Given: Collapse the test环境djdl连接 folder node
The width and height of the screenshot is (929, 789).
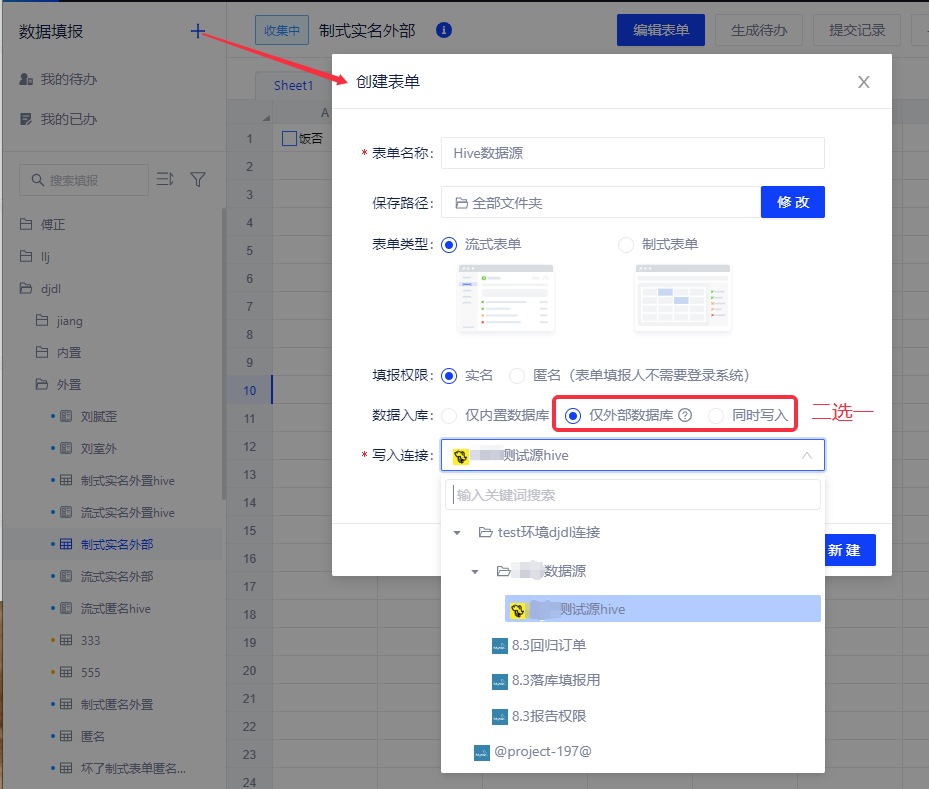Looking at the screenshot, I should click(457, 533).
